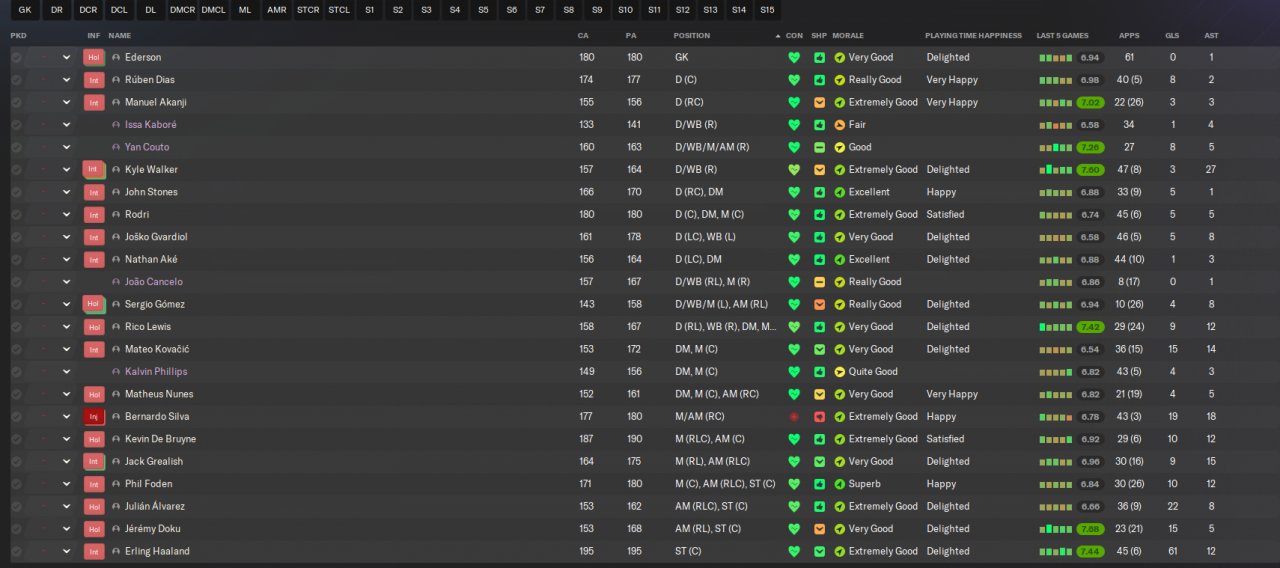Toggle the picked circle for Kevin De Bruyne
The height and width of the screenshot is (568, 1280).
[16, 439]
